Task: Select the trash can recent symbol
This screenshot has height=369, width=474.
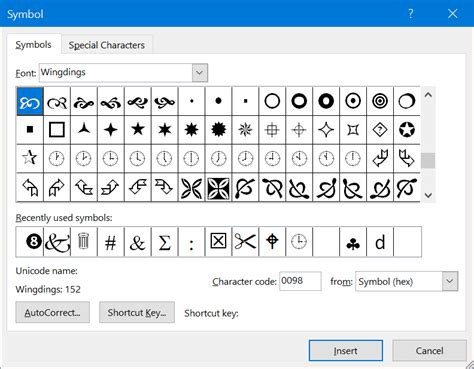Action: pos(84,241)
